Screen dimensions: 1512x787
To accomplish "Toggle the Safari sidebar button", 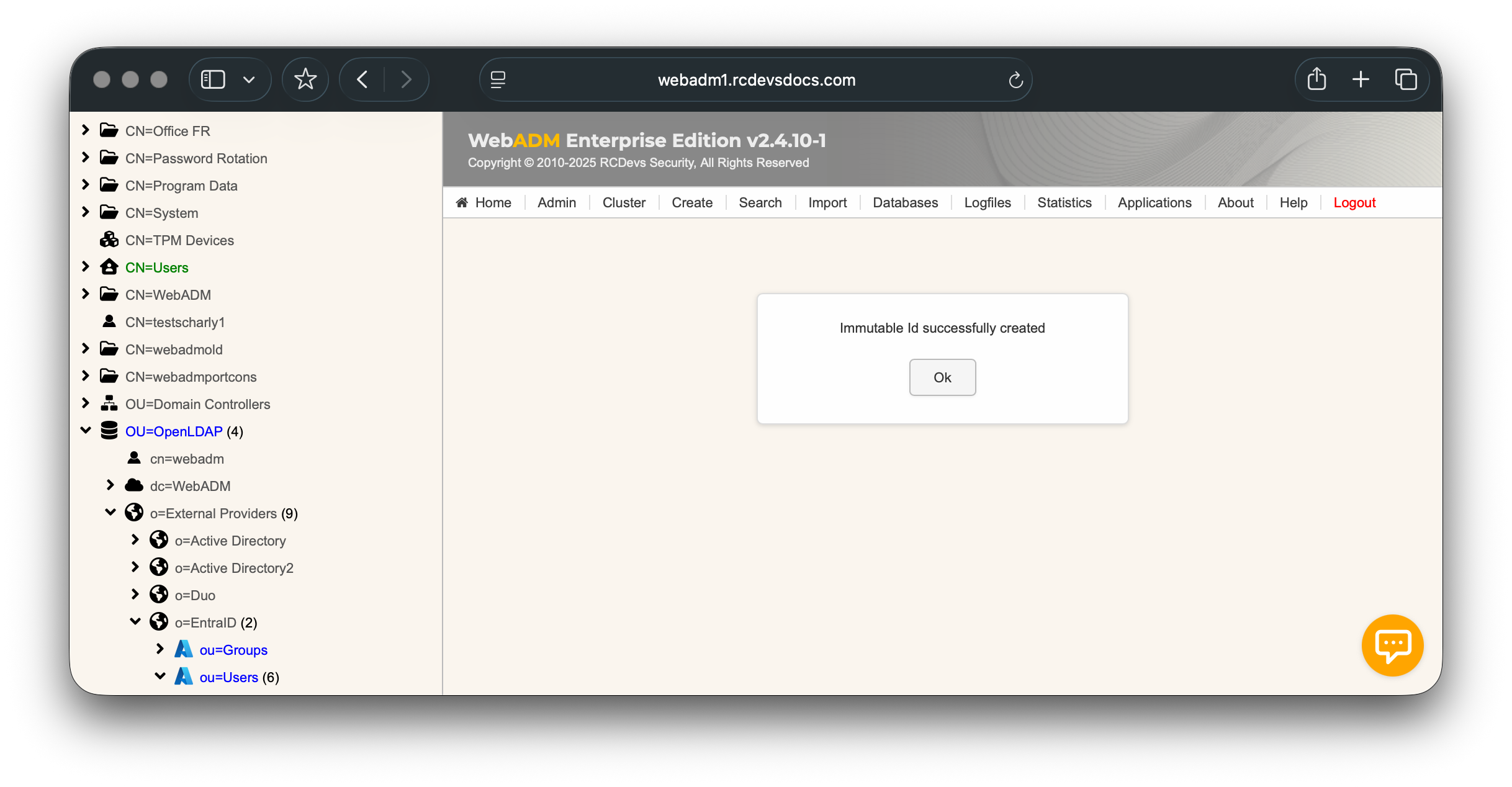I will [213, 79].
